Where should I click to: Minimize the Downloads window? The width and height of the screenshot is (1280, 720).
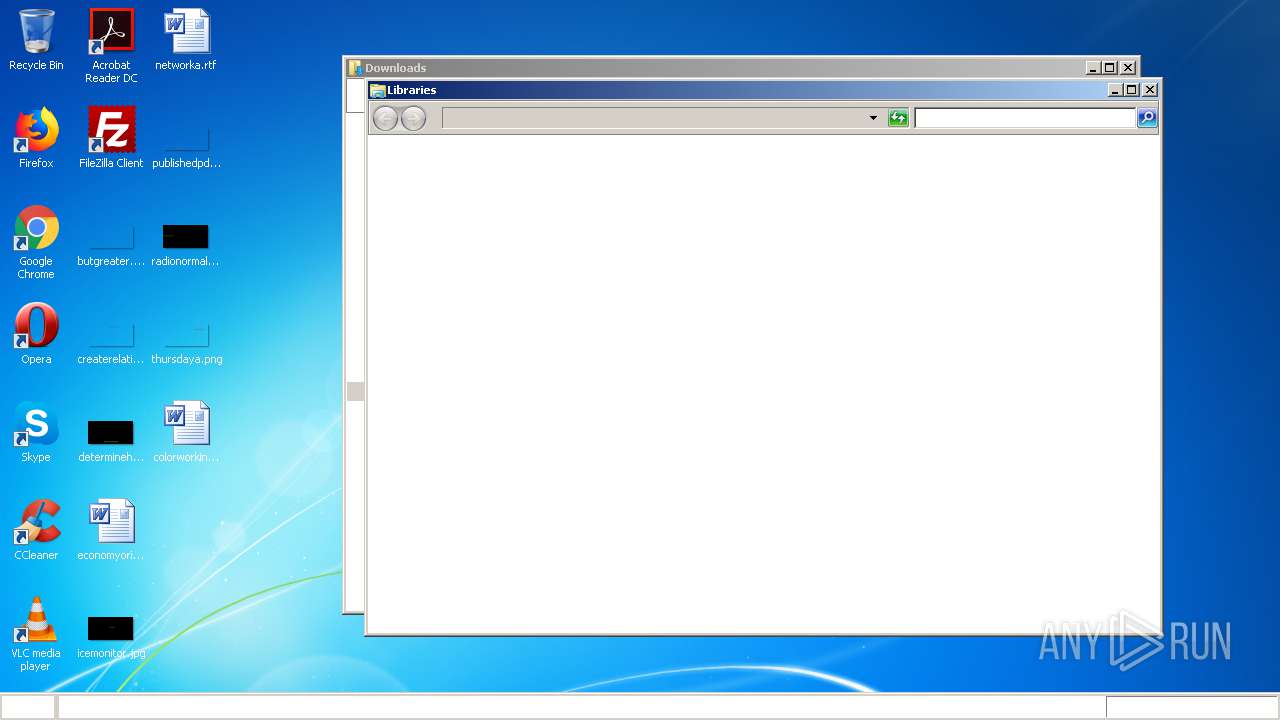point(1093,68)
